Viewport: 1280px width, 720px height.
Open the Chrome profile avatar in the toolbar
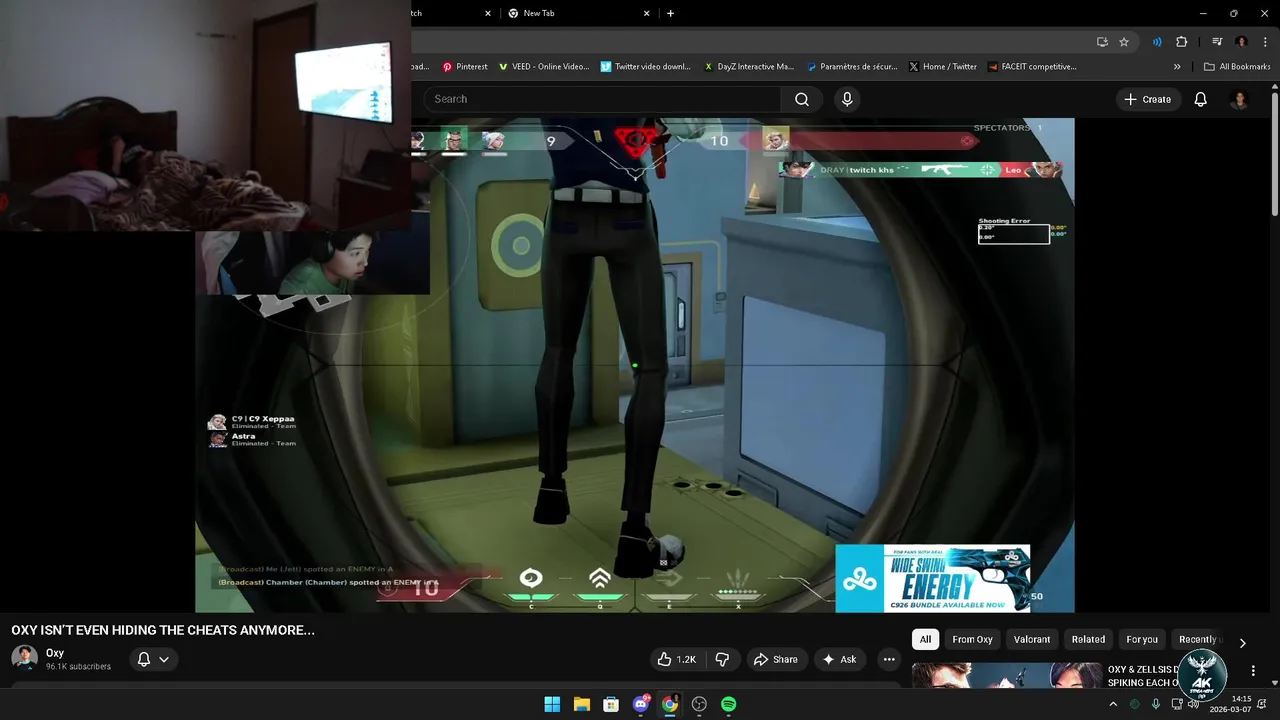pos(1241,42)
